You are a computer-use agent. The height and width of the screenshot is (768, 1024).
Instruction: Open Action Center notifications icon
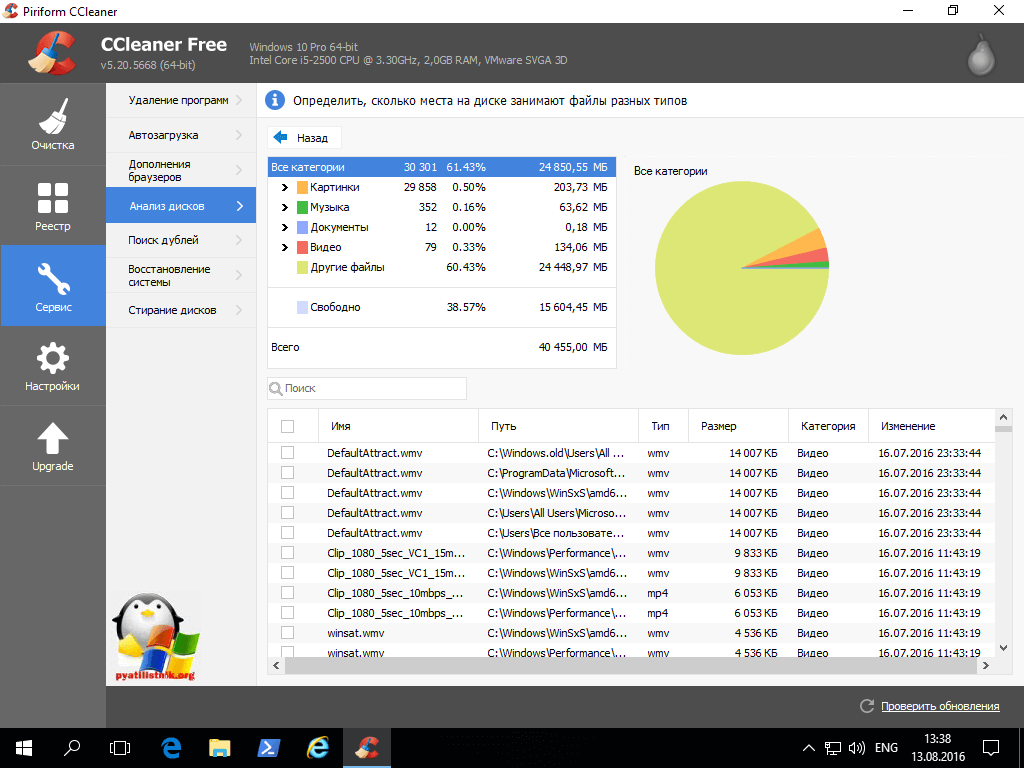(991, 748)
